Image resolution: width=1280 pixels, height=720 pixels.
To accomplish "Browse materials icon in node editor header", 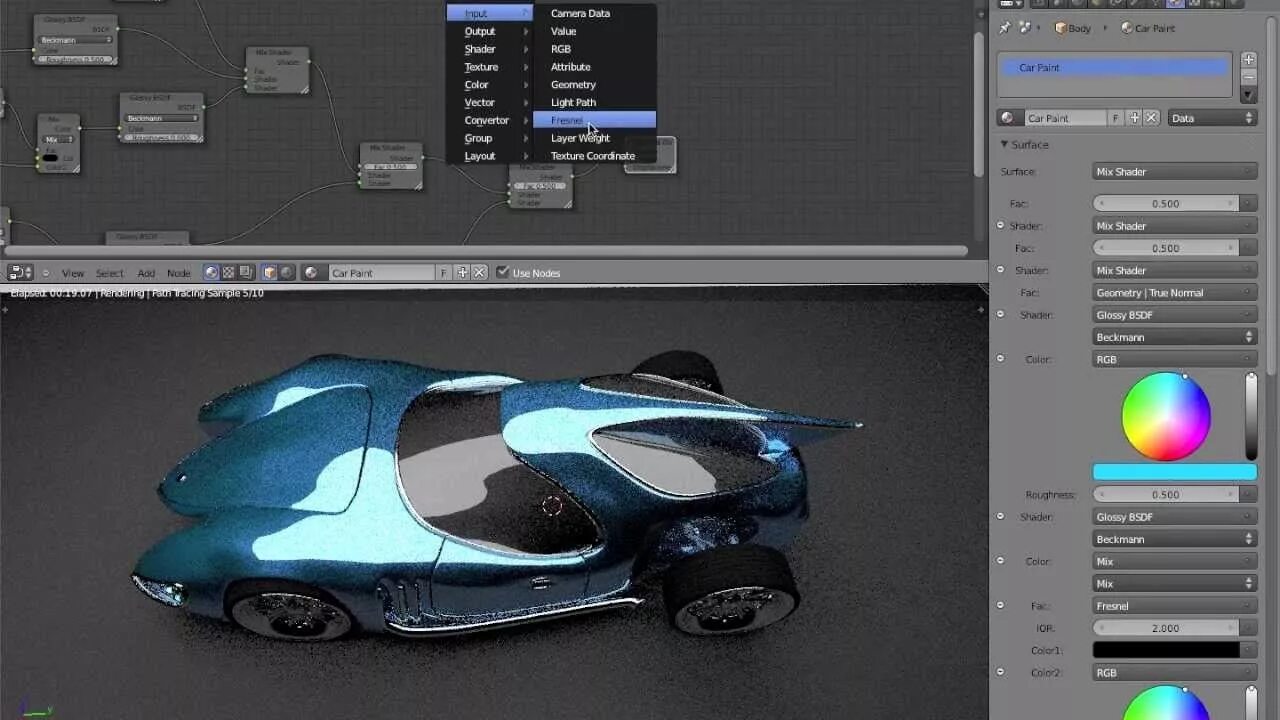I will point(312,272).
